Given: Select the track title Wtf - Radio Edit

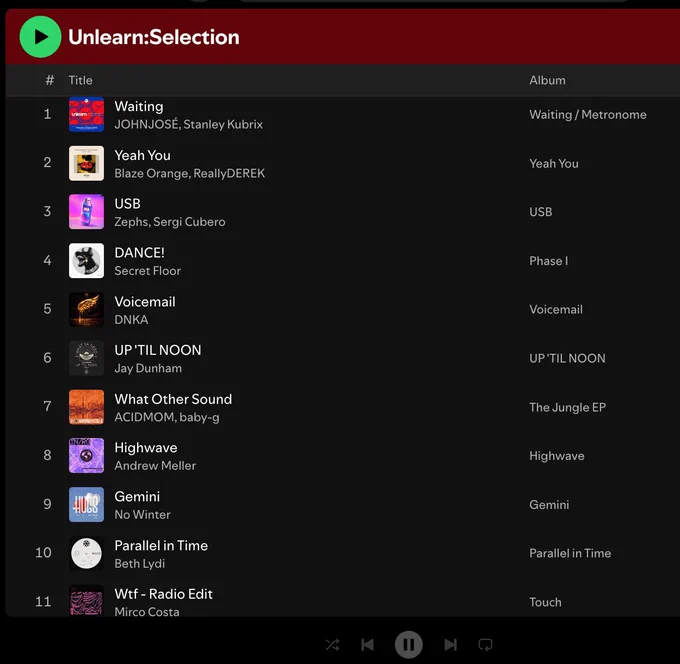Looking at the screenshot, I should [163, 594].
